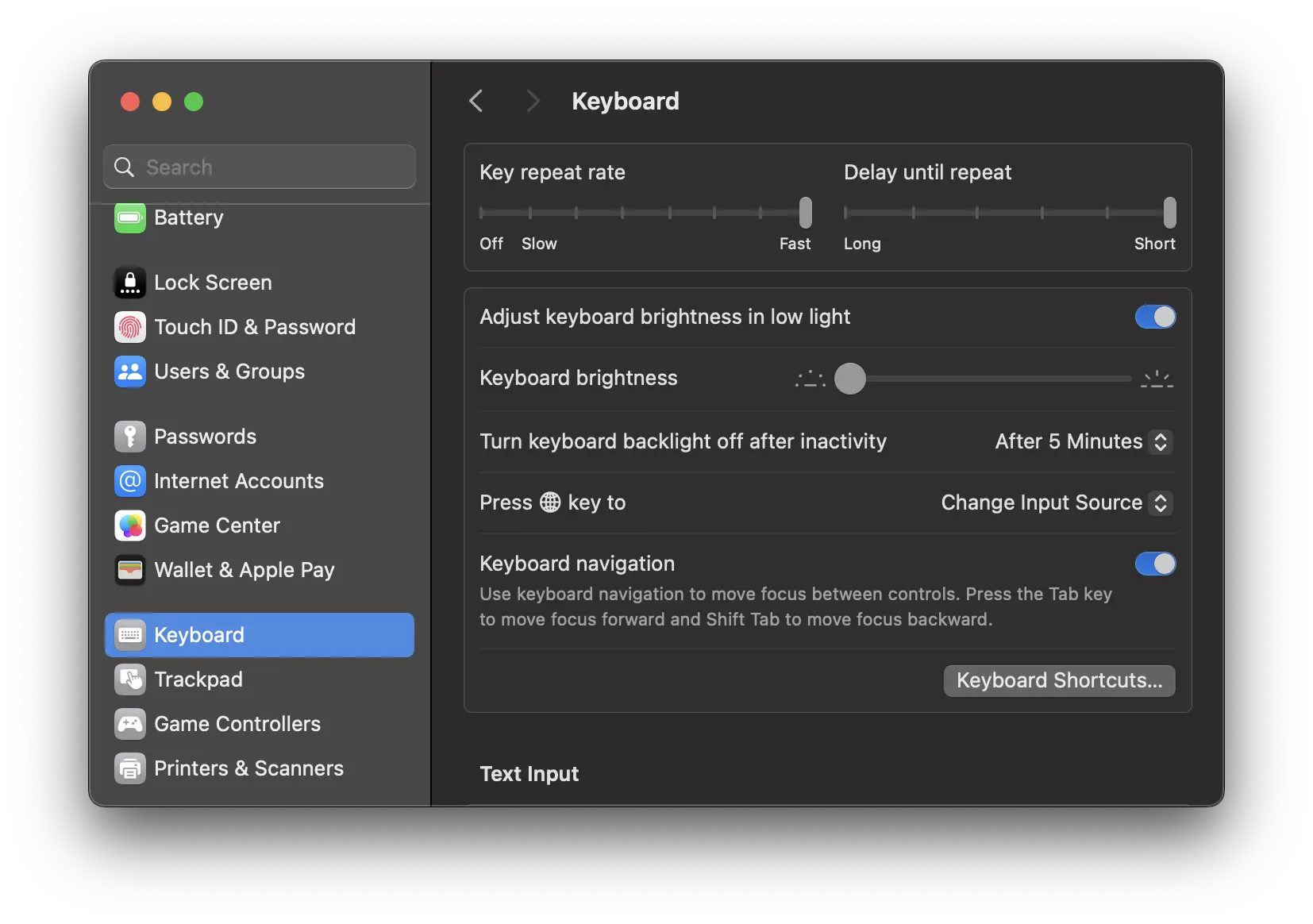Screen dimensions: 1313x924
Task: Select the Users & Groups icon
Action: [x=129, y=372]
